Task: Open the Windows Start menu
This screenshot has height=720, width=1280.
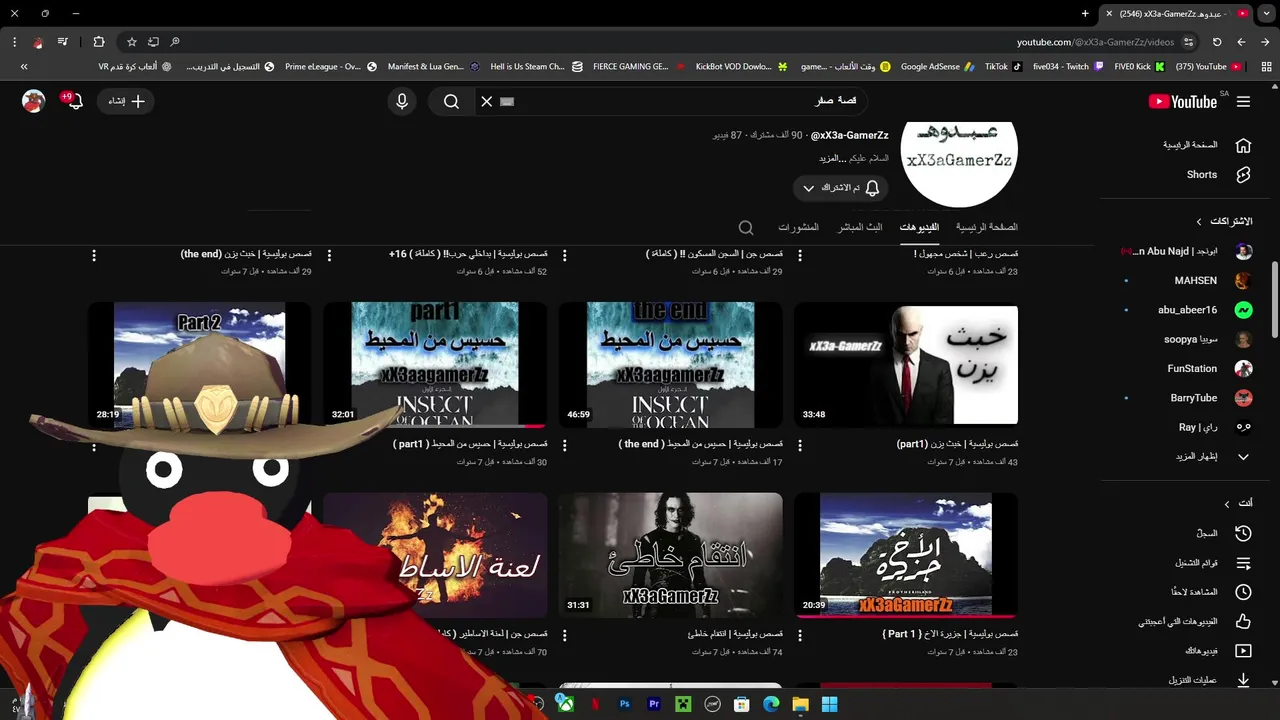Action: pyautogui.click(x=829, y=705)
